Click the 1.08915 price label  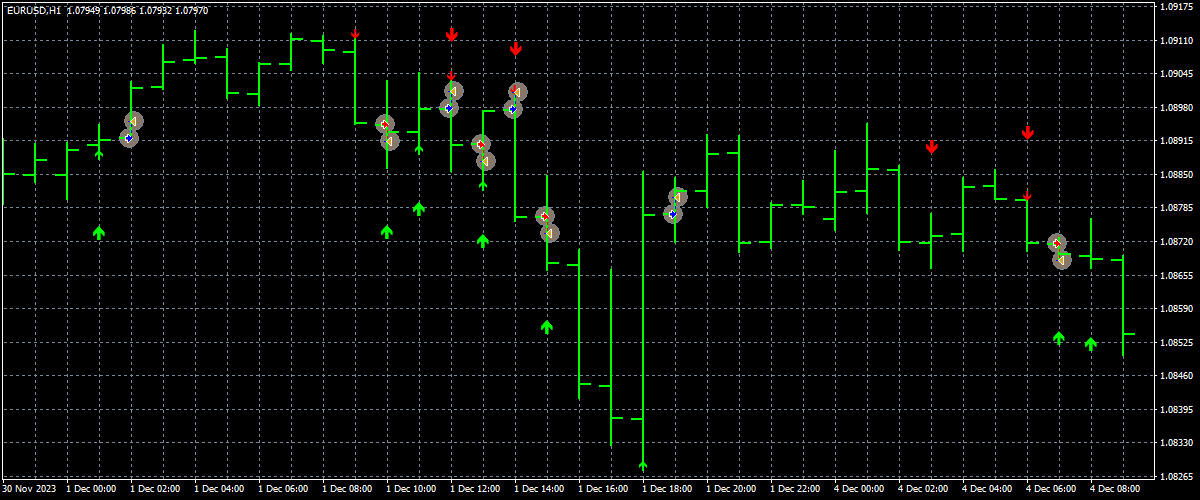[1176, 142]
